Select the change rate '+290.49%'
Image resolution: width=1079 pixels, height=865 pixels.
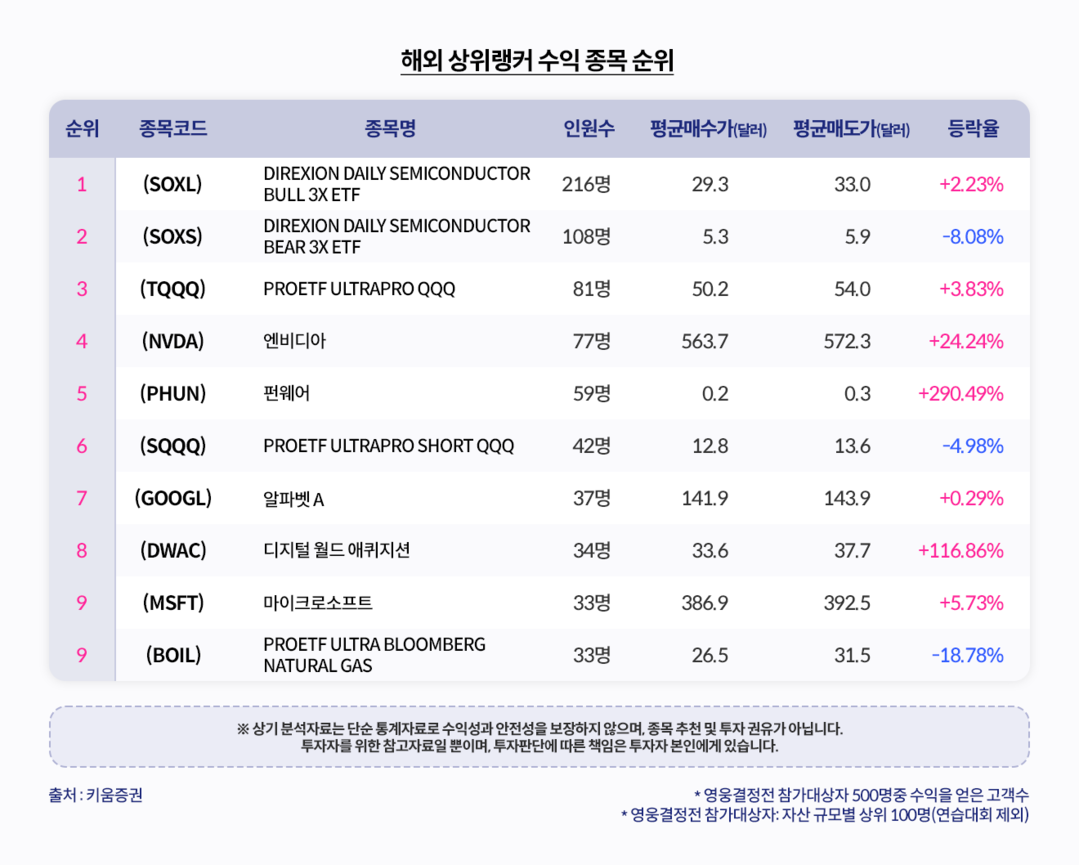click(x=961, y=394)
